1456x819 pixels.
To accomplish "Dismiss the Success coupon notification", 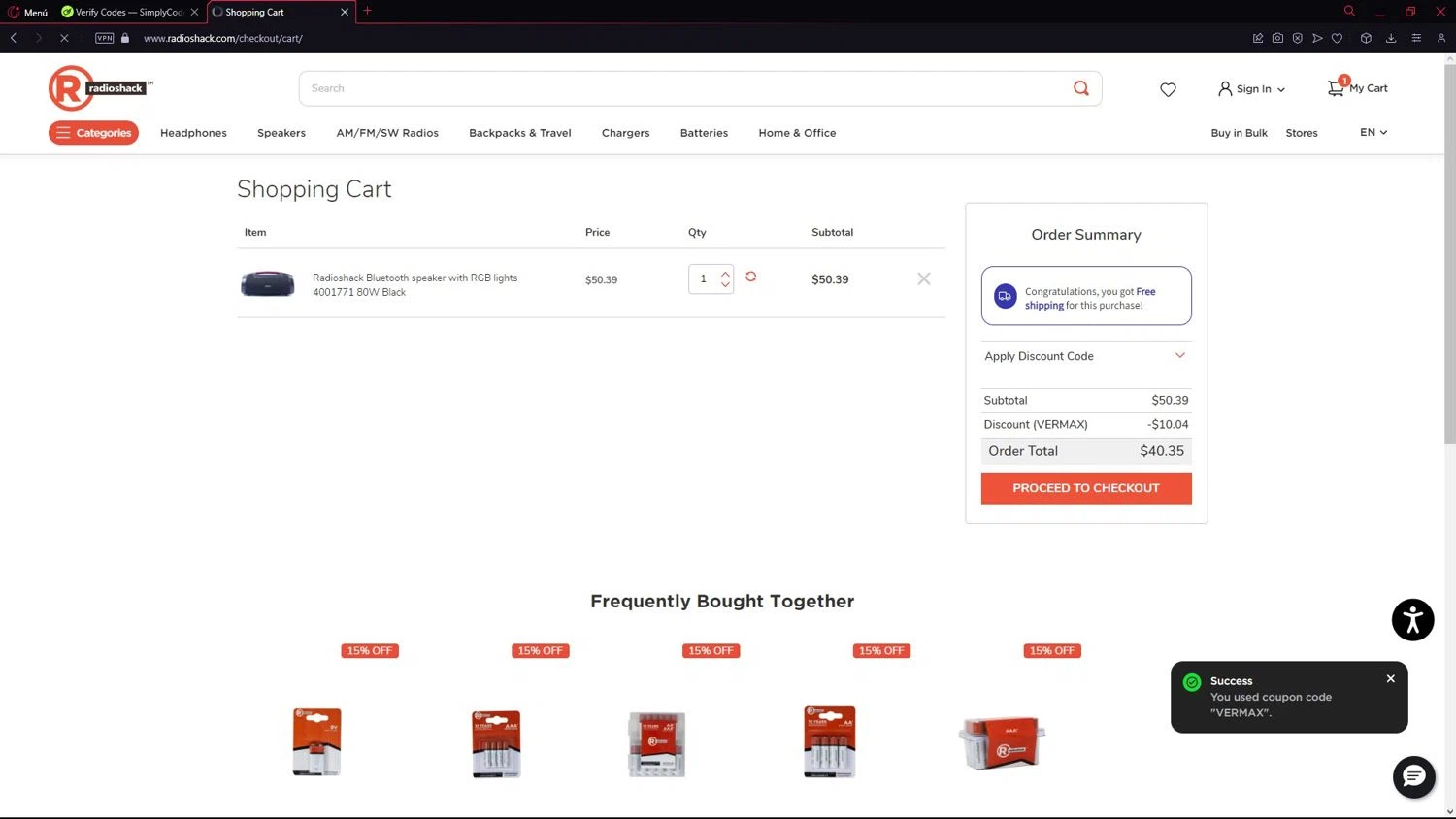I will tap(1390, 678).
